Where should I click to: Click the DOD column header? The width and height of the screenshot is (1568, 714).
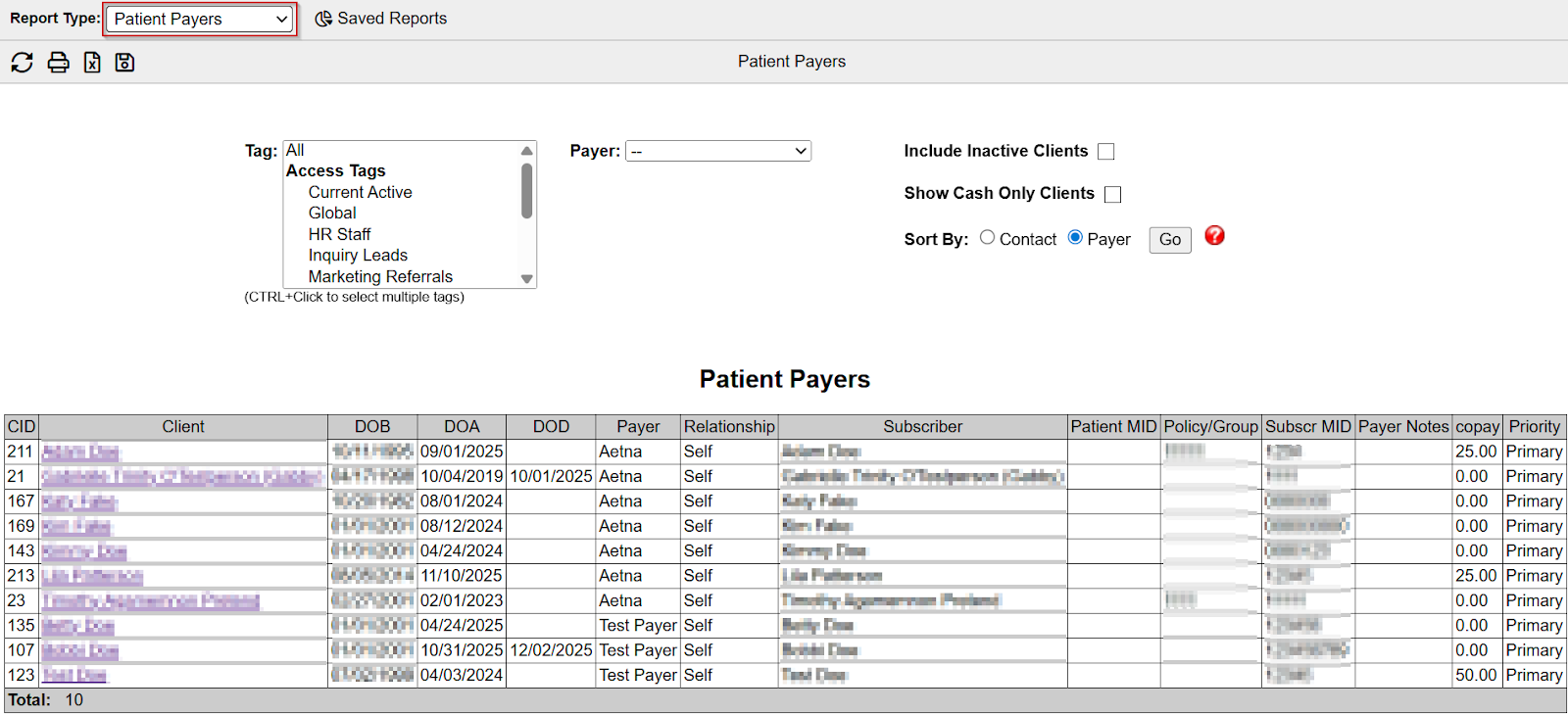coord(551,427)
